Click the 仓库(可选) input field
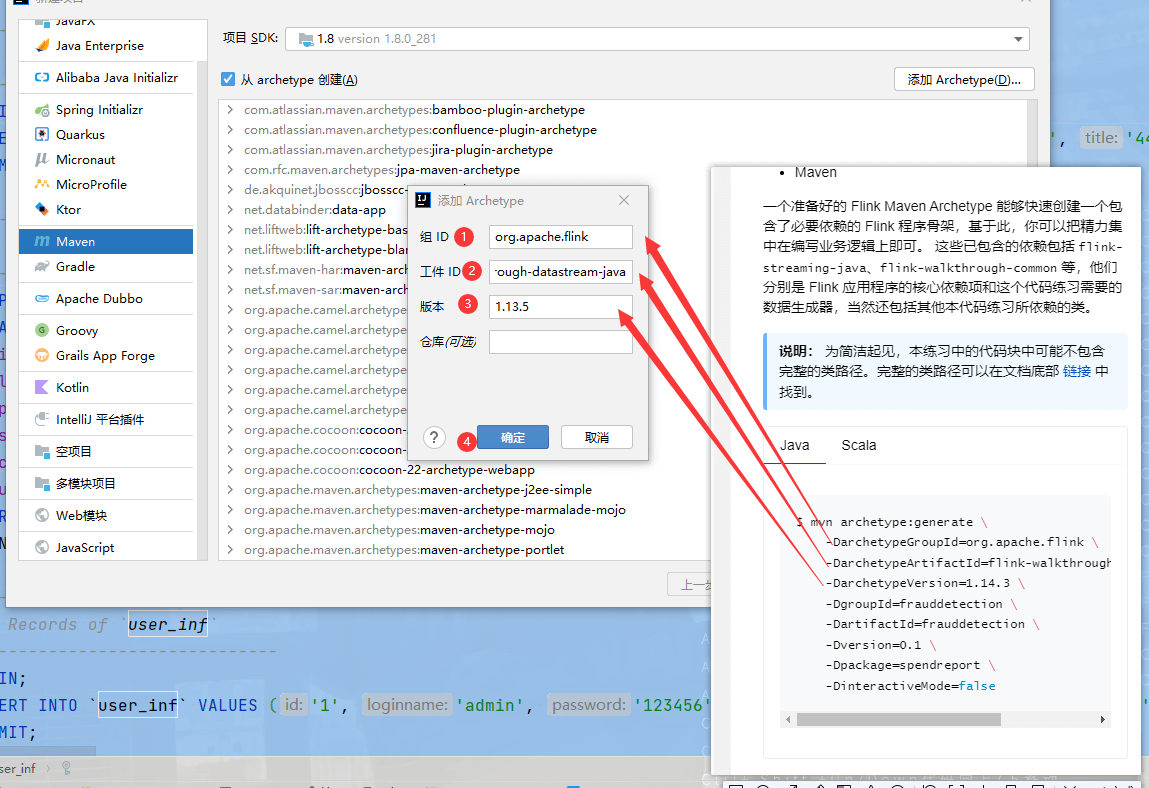This screenshot has width=1149, height=788. [x=561, y=342]
